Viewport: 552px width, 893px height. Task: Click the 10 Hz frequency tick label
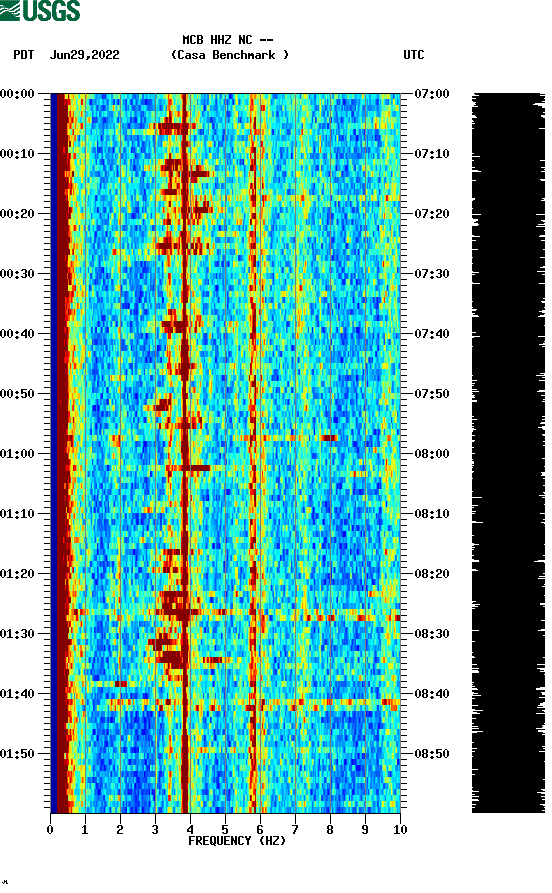[400, 830]
